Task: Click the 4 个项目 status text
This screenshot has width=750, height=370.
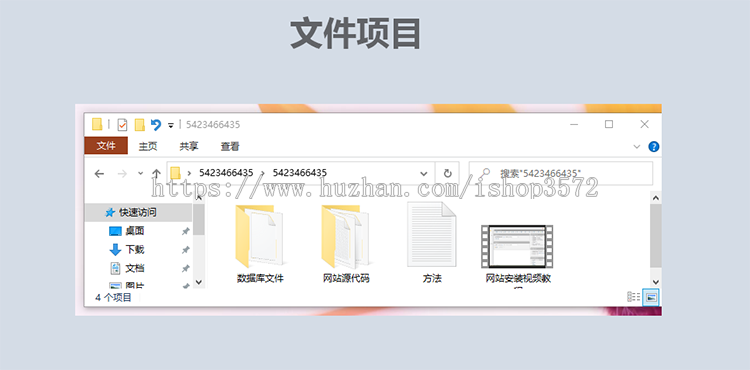Action: [x=113, y=298]
